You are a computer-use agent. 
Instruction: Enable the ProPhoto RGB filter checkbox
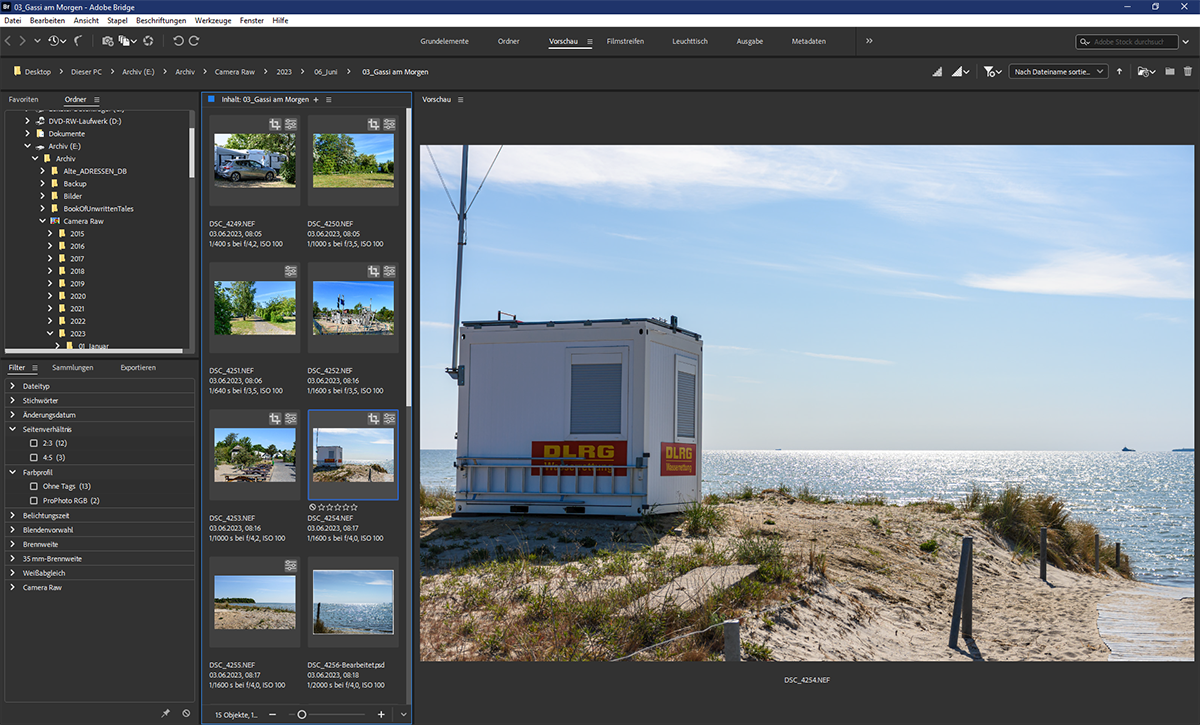(x=34, y=500)
